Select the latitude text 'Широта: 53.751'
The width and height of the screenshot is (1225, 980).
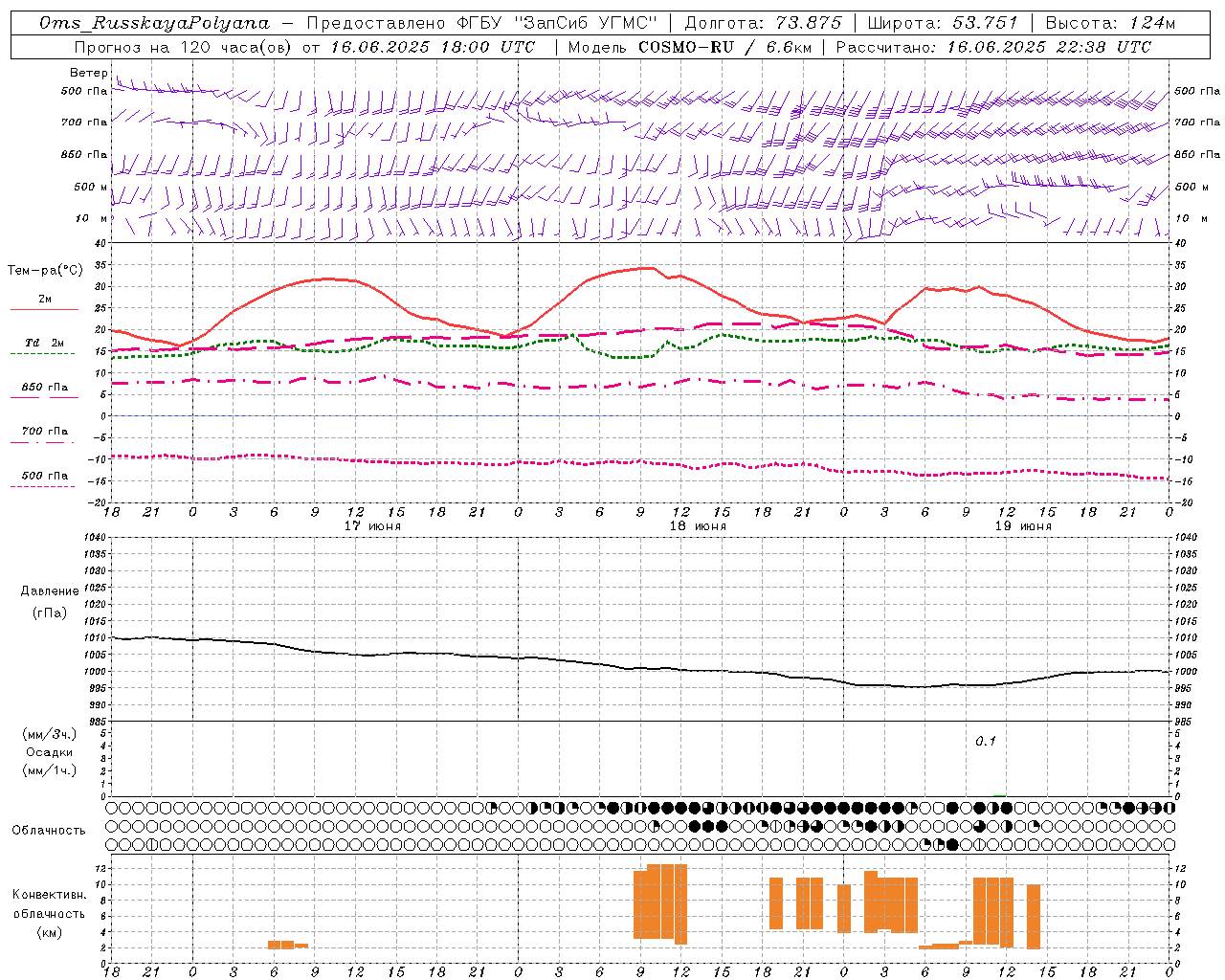click(941, 23)
